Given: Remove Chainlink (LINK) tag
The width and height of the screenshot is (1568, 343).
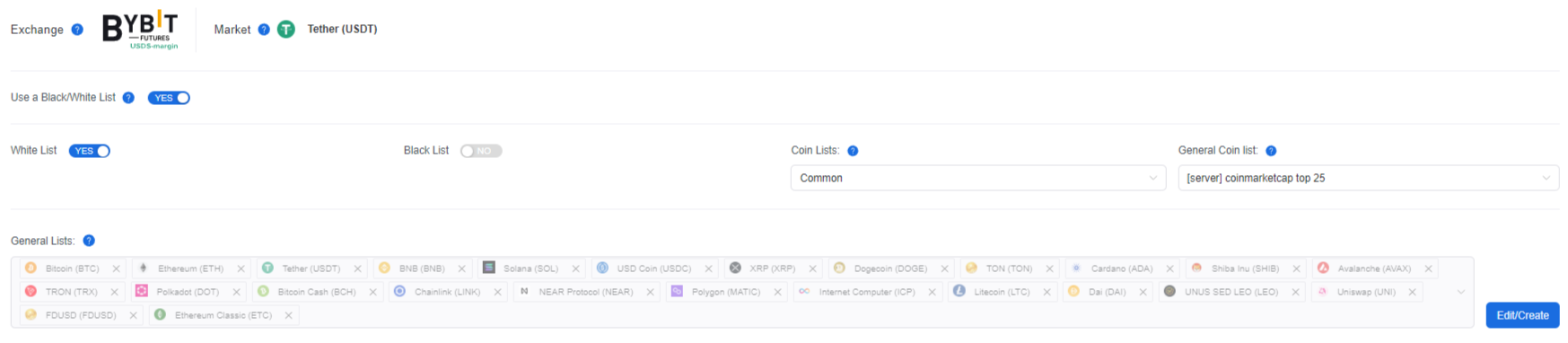Looking at the screenshot, I should point(497,292).
